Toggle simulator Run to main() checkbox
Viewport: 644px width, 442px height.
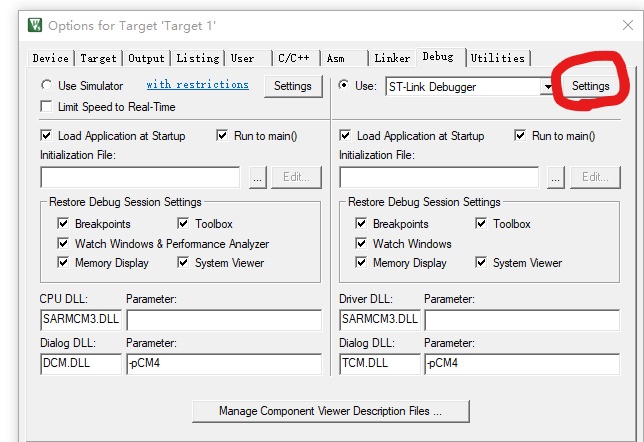click(x=222, y=136)
